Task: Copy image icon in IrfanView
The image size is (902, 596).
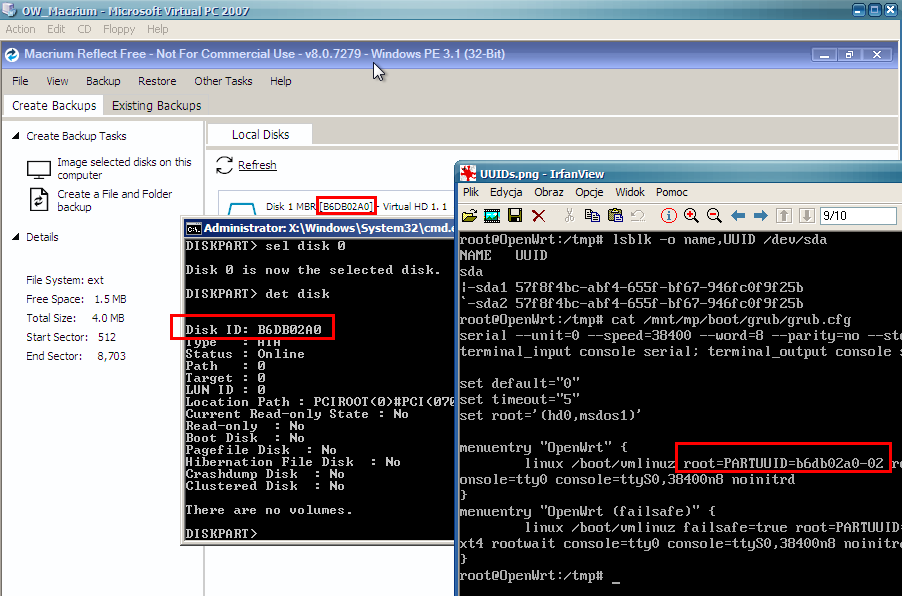Action: click(592, 216)
